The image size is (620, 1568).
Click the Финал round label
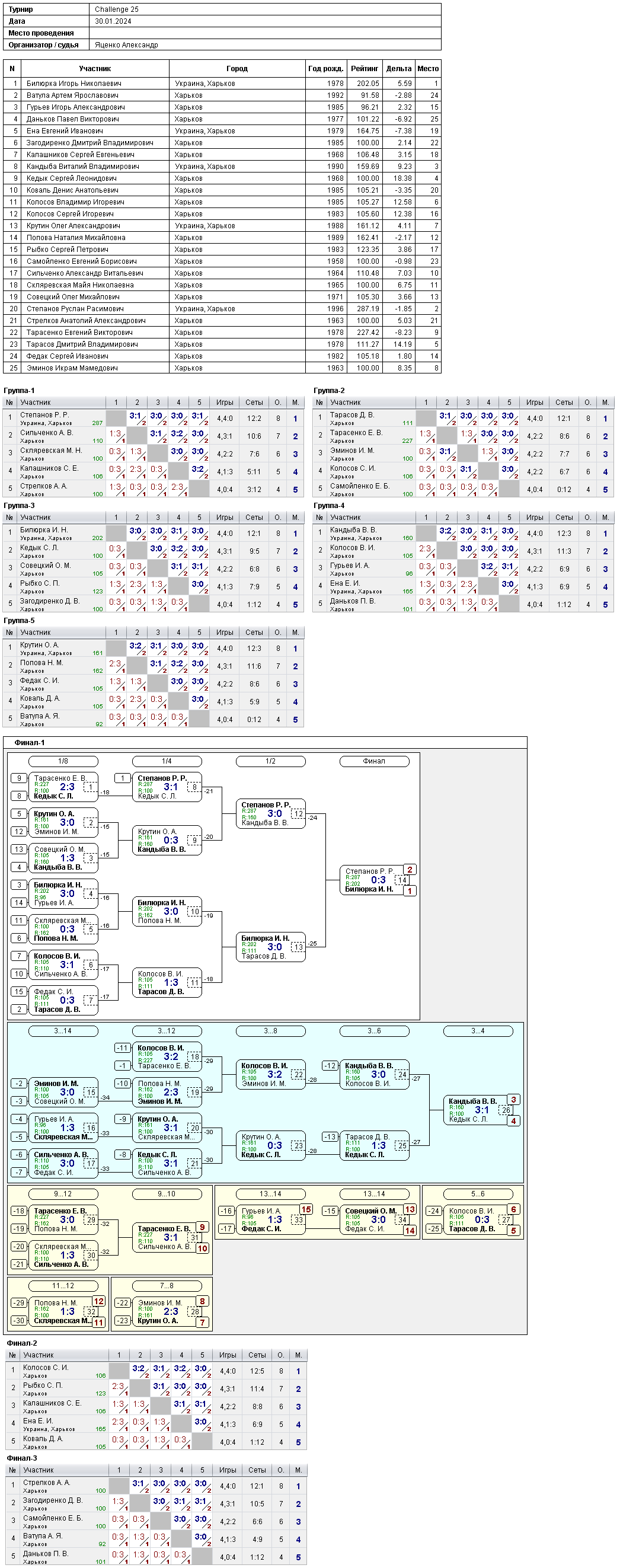click(x=374, y=761)
